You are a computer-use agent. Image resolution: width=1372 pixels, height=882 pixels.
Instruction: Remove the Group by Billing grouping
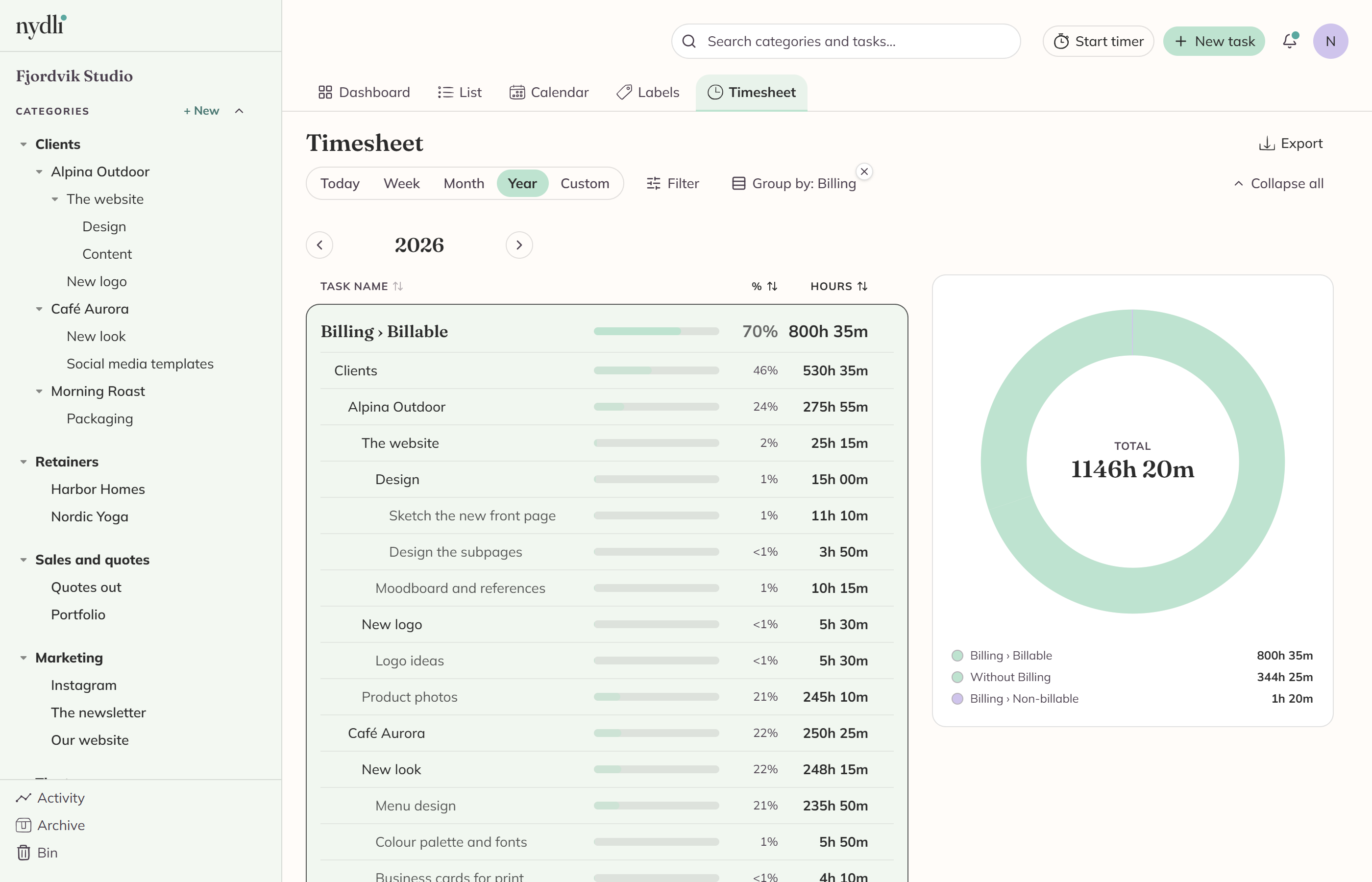864,171
